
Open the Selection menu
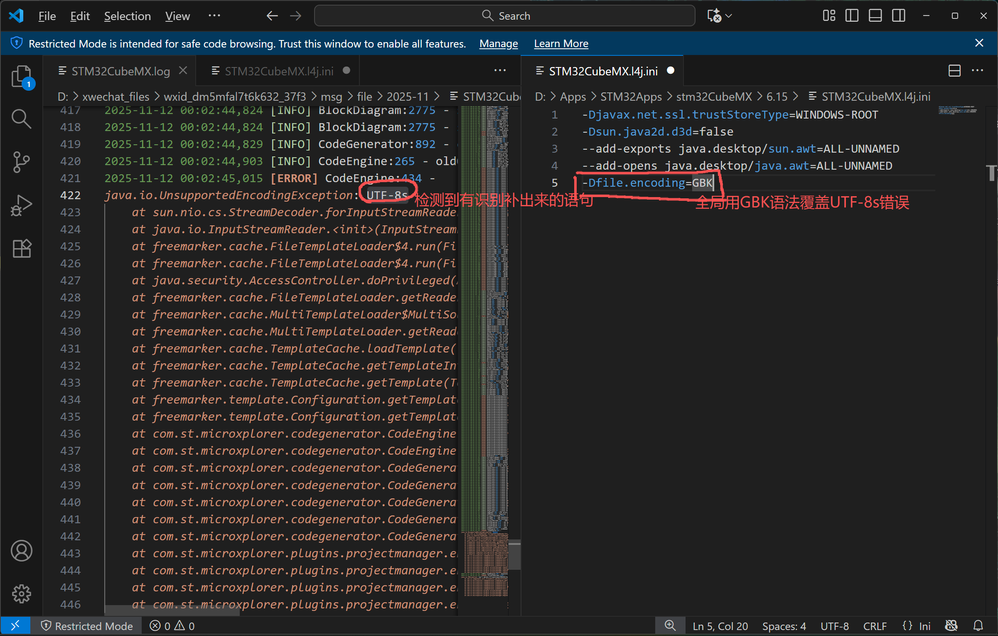[x=127, y=16]
